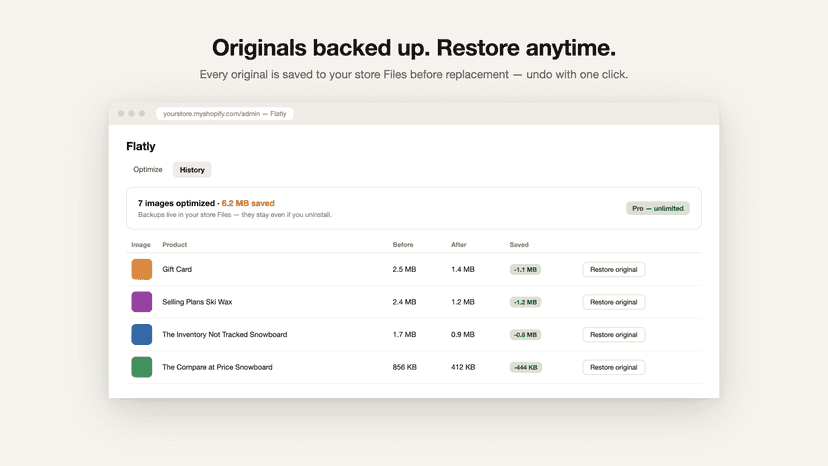The height and width of the screenshot is (466, 828).
Task: Click the 2.5 MB before value
Action: pyautogui.click(x=404, y=269)
